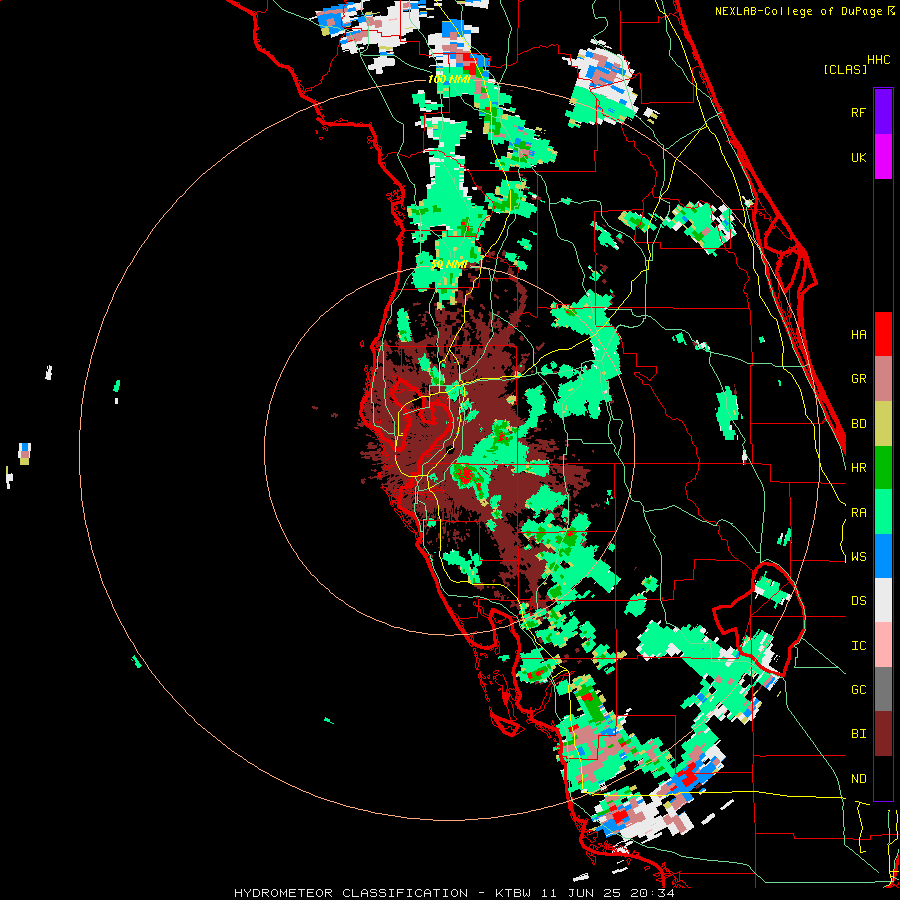Click the 'RF' legend label

click(858, 112)
